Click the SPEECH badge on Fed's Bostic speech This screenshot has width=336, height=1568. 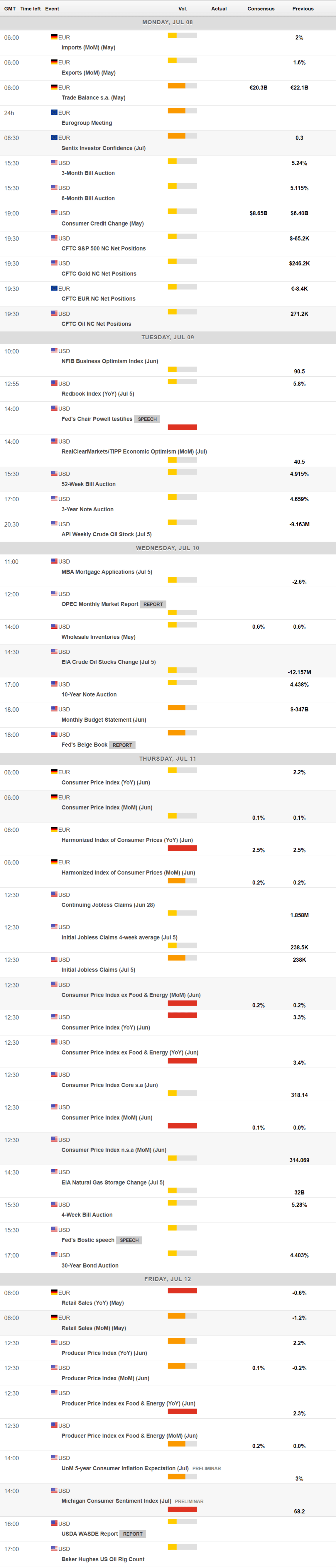click(x=129, y=1240)
